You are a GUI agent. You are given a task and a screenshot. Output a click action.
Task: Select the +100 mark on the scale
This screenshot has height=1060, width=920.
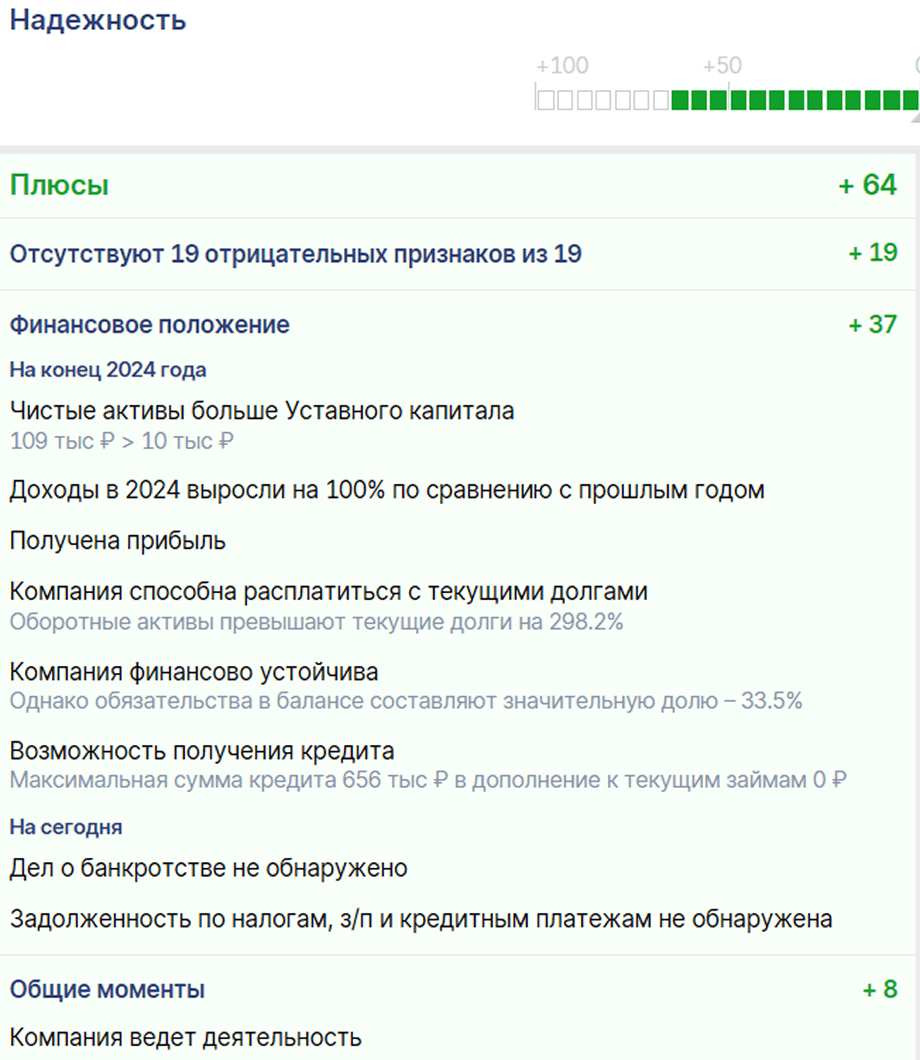coord(562,66)
